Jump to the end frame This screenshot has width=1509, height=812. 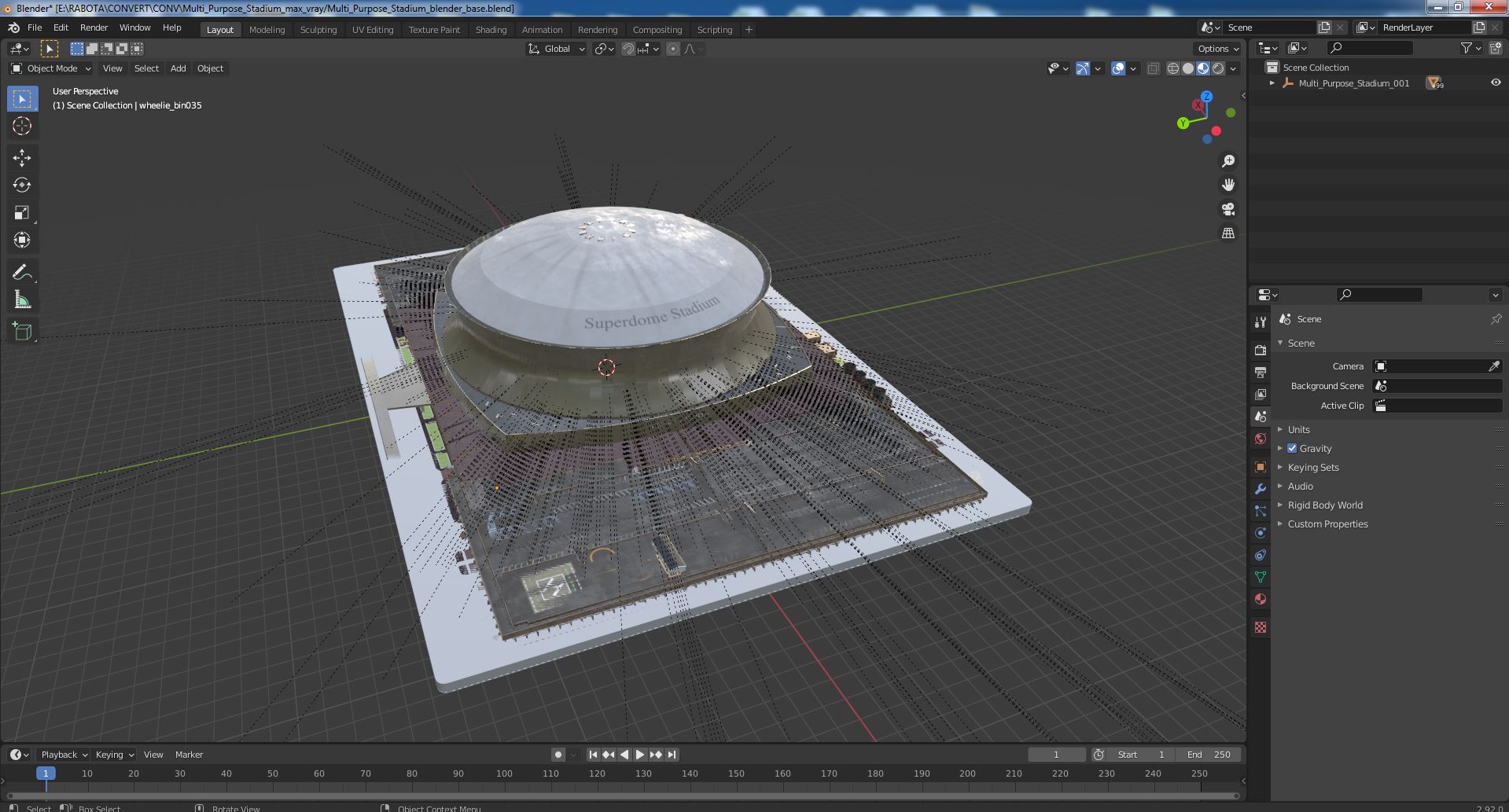pos(672,755)
